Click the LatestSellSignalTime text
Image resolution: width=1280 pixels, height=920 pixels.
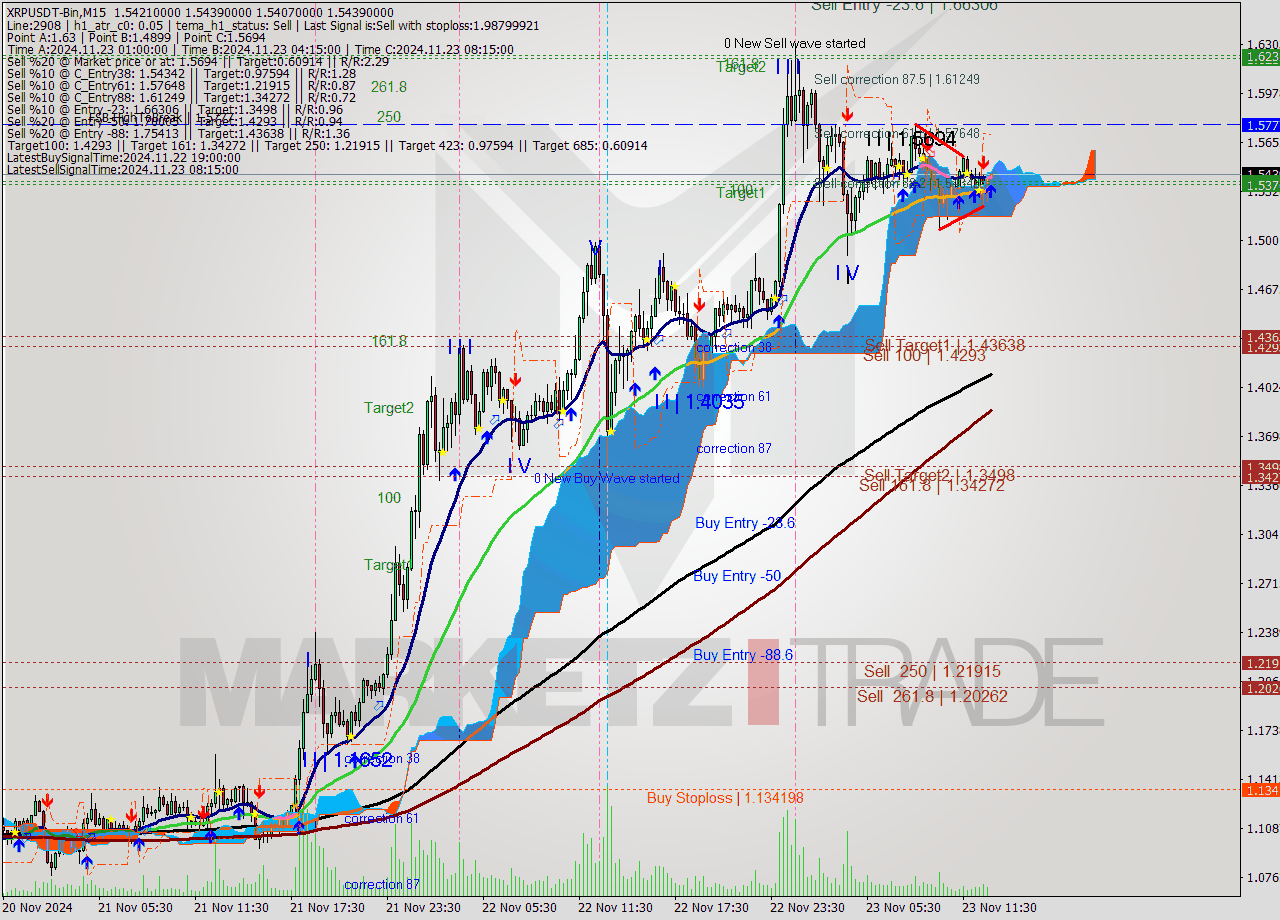coord(123,169)
